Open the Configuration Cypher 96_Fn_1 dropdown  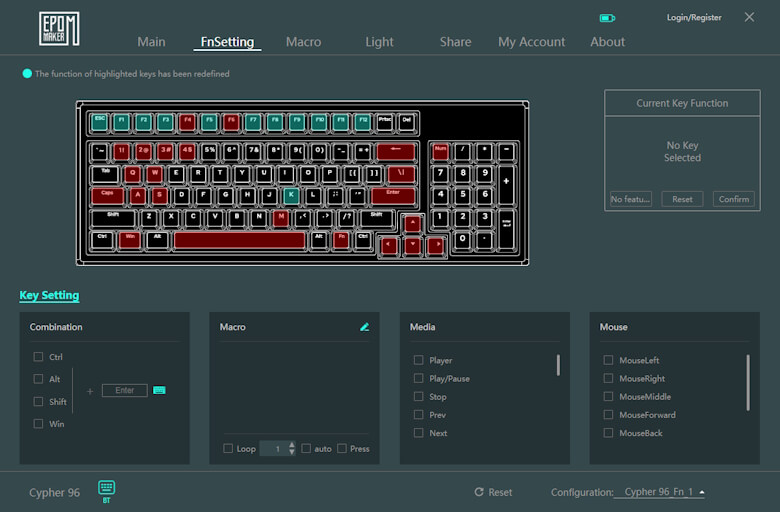660,492
